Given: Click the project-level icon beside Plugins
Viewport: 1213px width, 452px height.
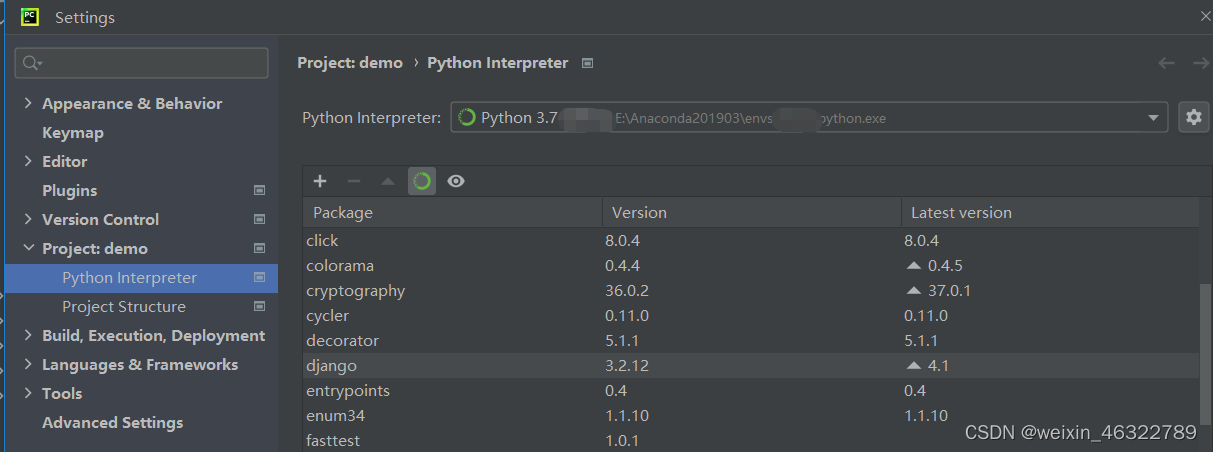Looking at the screenshot, I should (260, 190).
